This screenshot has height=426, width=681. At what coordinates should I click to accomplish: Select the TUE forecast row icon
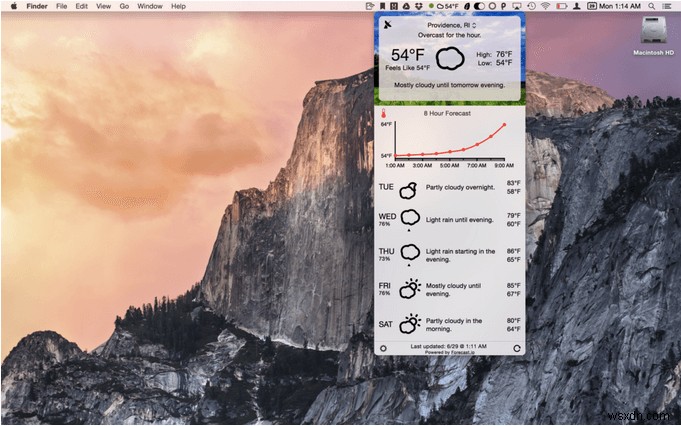click(x=408, y=190)
